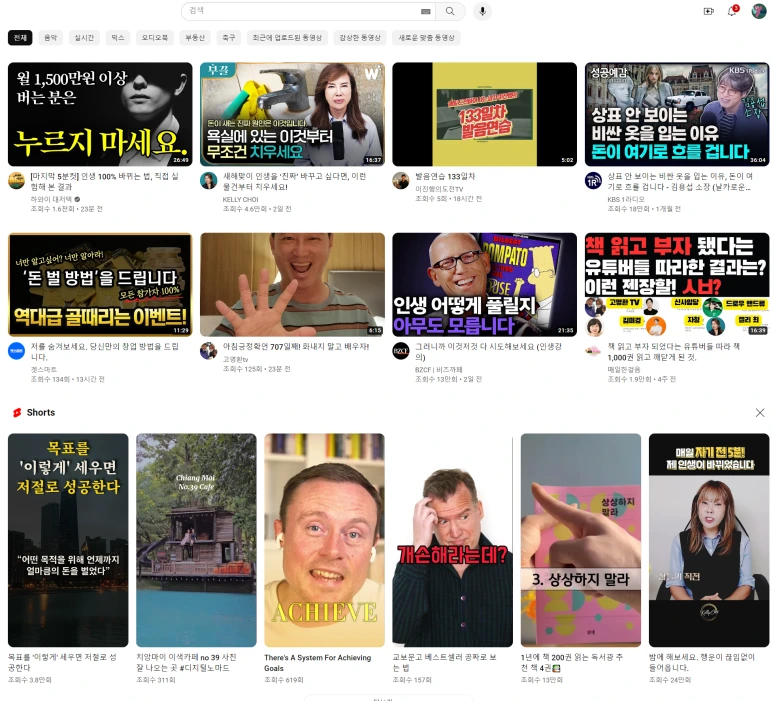Start voice search with the microphone icon
Viewport: 773px width, 701px height.
pos(483,11)
